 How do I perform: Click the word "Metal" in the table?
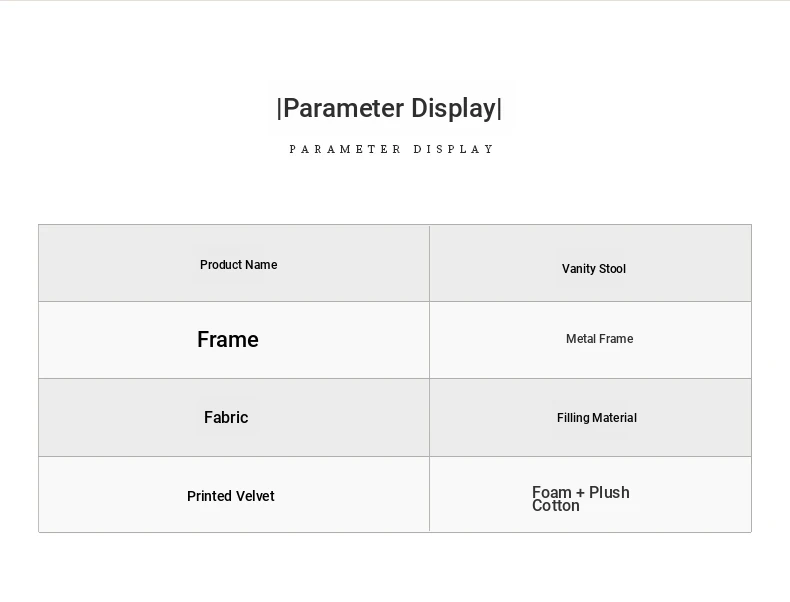point(581,339)
